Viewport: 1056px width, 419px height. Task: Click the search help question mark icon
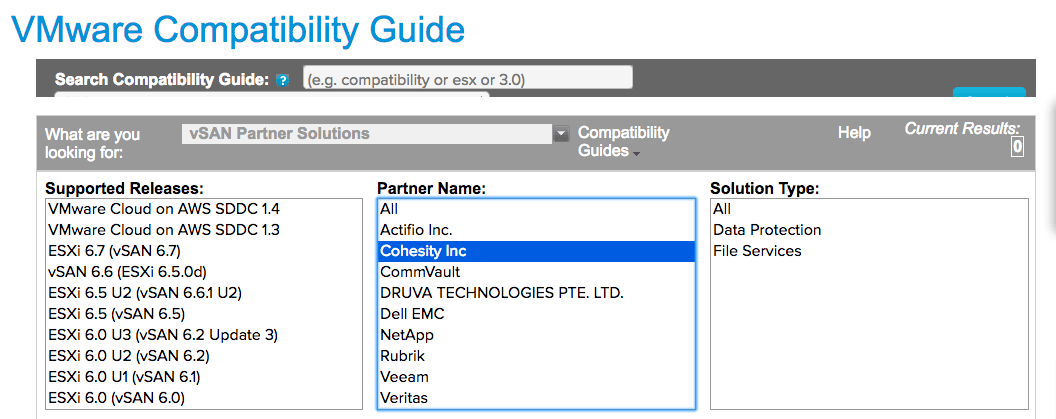(x=283, y=81)
